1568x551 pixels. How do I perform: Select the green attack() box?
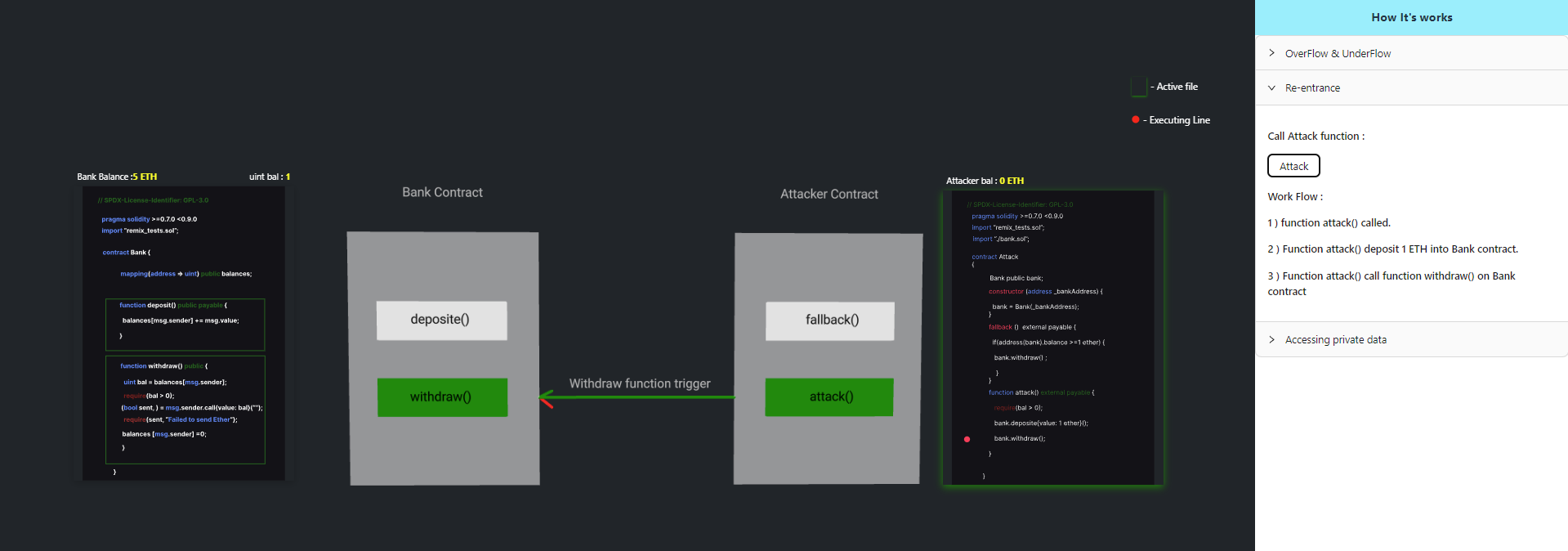click(x=829, y=397)
